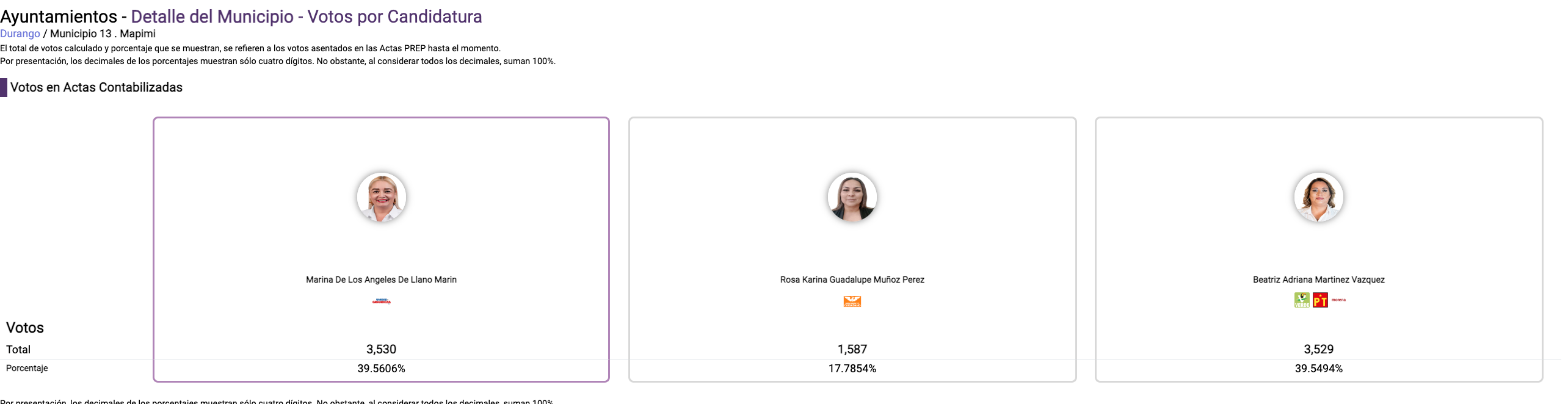Viewport: 1568px width, 404px height.
Task: Click the 39.5494% percentage value
Action: (x=1318, y=369)
